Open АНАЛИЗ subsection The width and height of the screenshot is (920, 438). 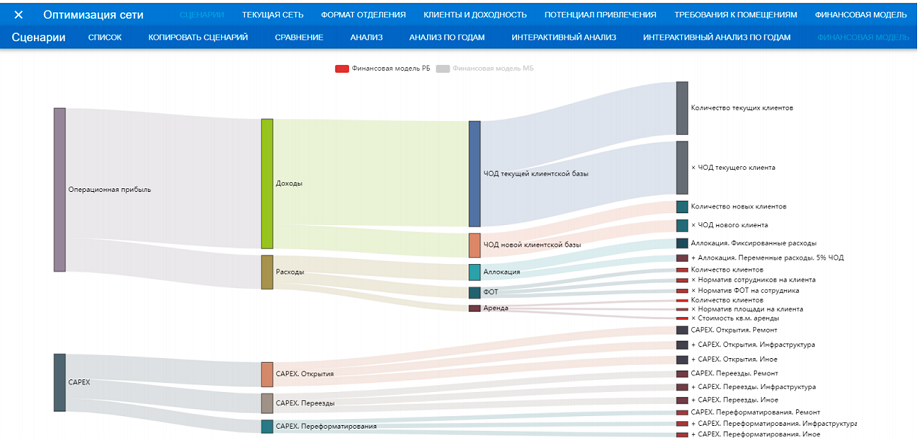pyautogui.click(x=366, y=38)
